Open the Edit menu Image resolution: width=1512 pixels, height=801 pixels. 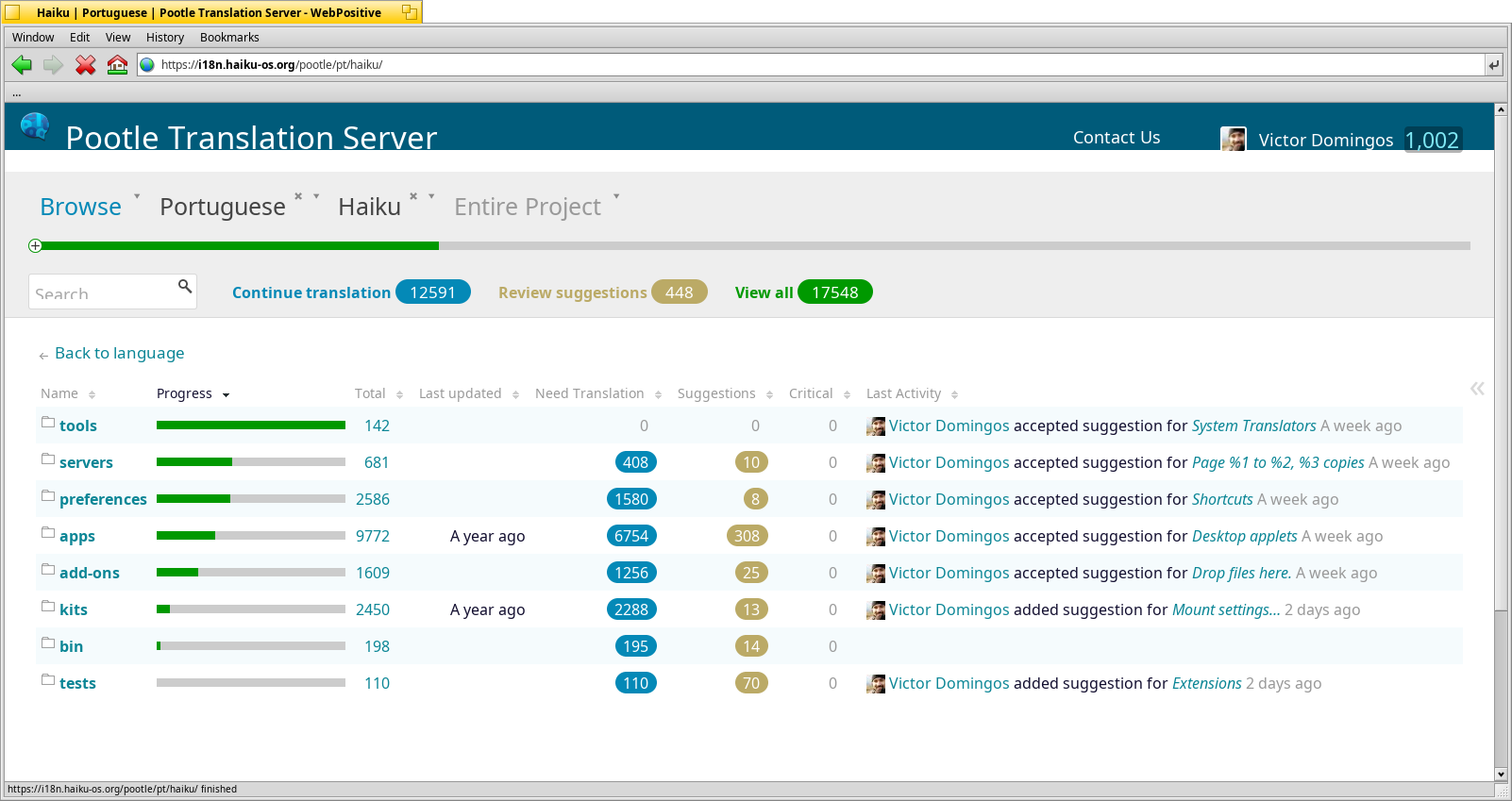[79, 38]
